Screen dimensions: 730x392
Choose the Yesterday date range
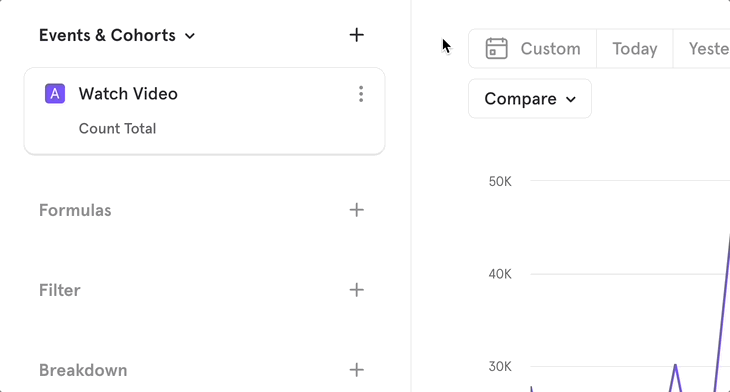(x=703, y=48)
